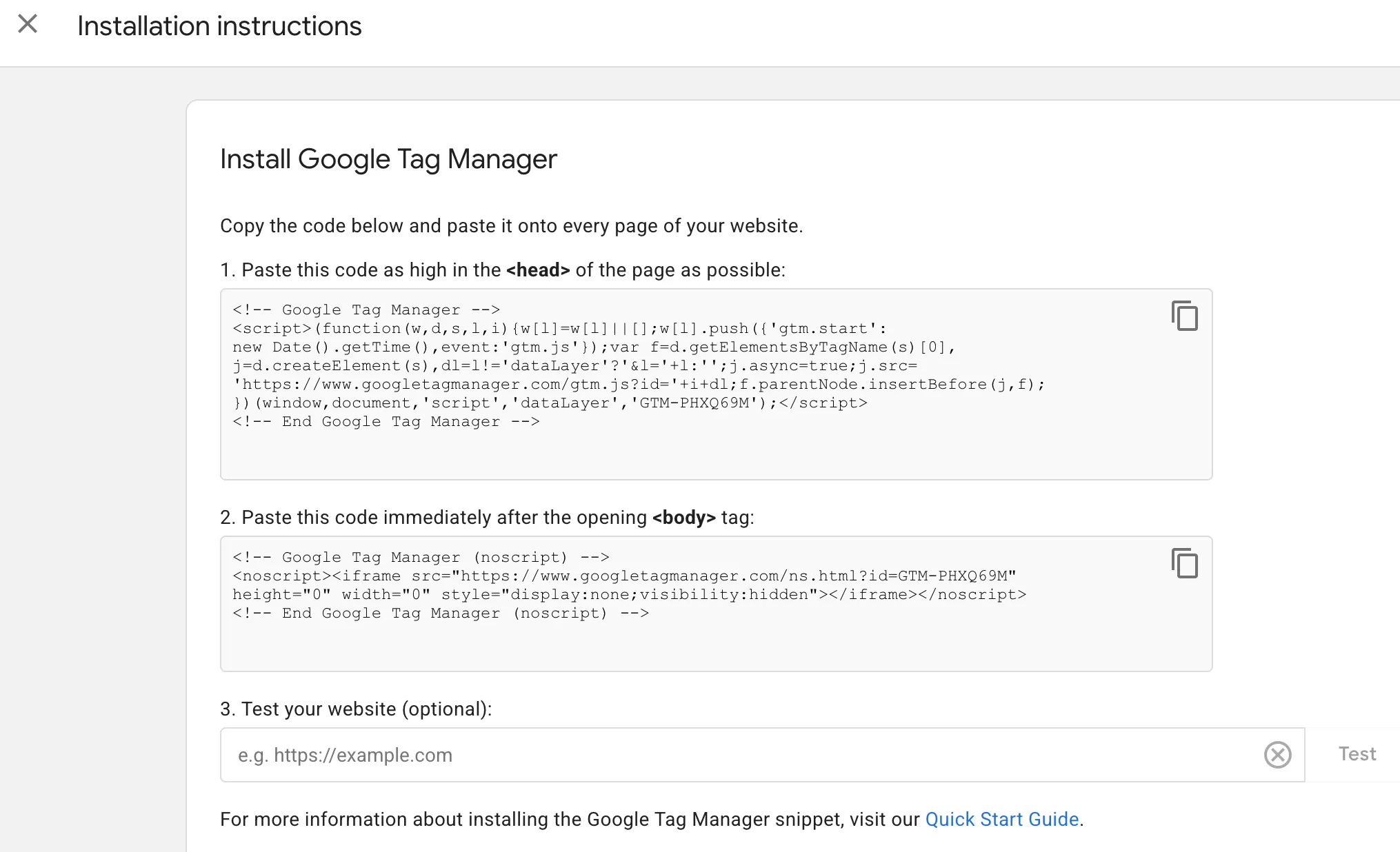Click the 'Installation instructions' title
1400x852 pixels.
click(219, 26)
